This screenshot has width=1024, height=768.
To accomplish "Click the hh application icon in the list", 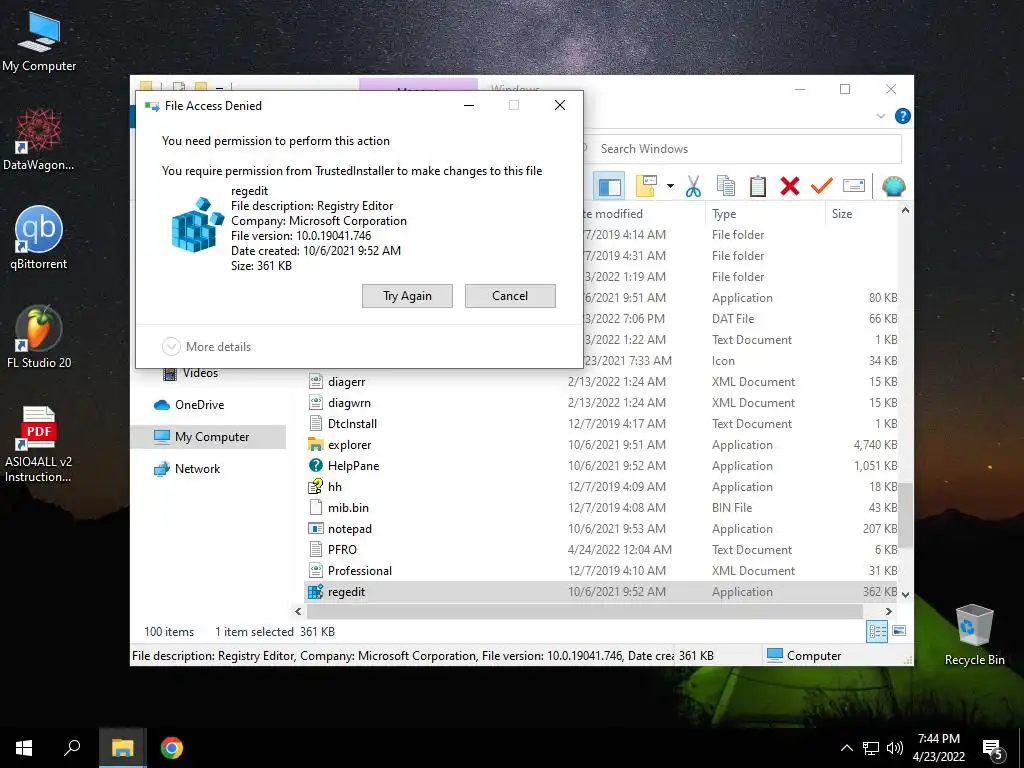I will click(x=315, y=487).
